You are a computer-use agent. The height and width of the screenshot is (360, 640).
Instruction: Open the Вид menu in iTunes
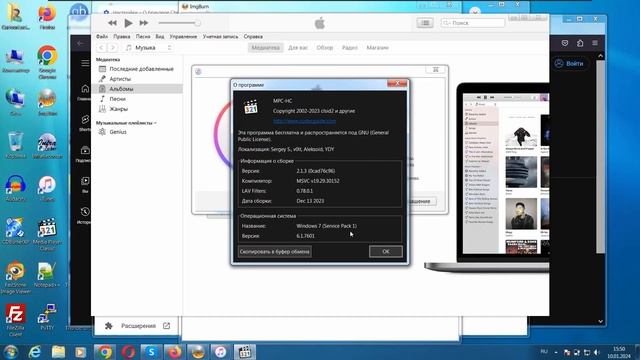[160, 36]
